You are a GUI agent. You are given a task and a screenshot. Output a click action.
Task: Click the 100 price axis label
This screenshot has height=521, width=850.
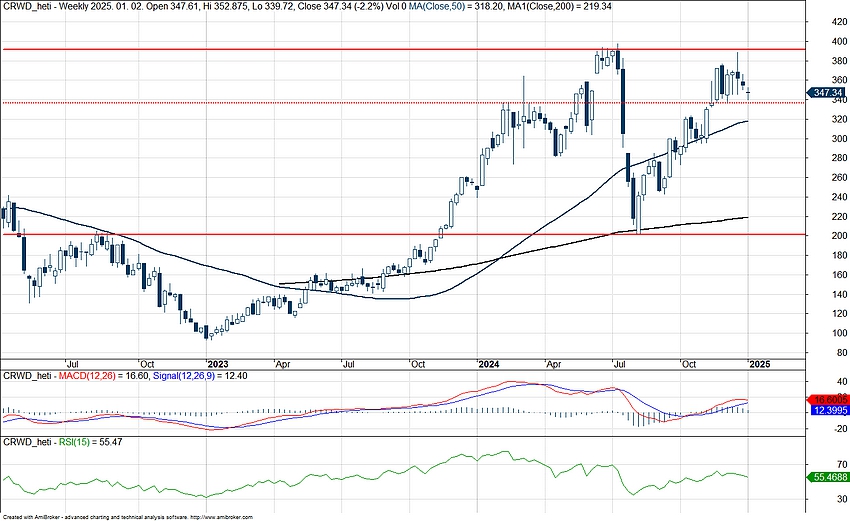tap(839, 333)
